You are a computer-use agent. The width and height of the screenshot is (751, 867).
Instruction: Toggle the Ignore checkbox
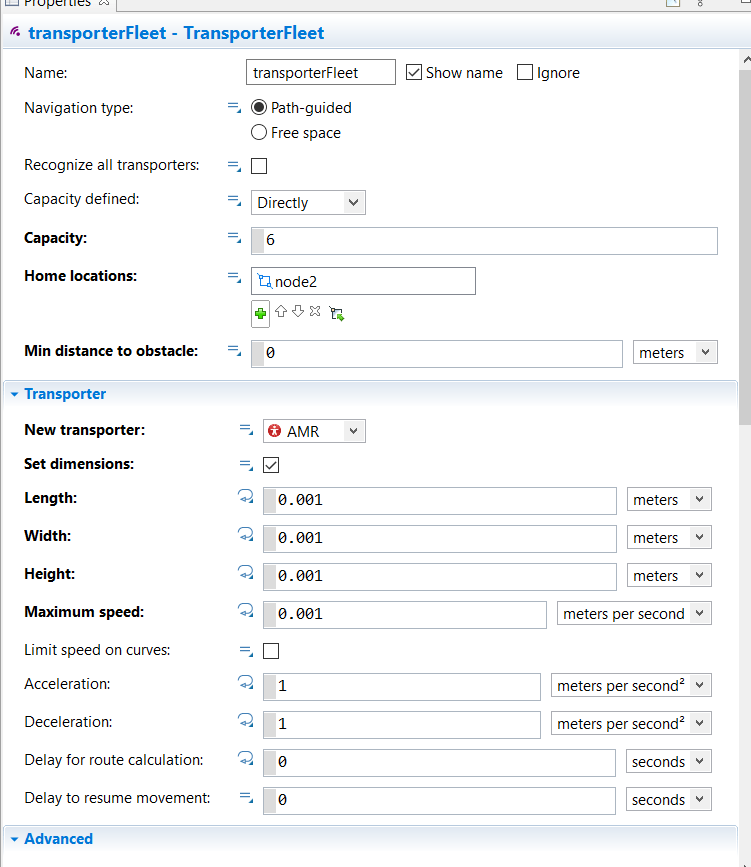click(525, 72)
